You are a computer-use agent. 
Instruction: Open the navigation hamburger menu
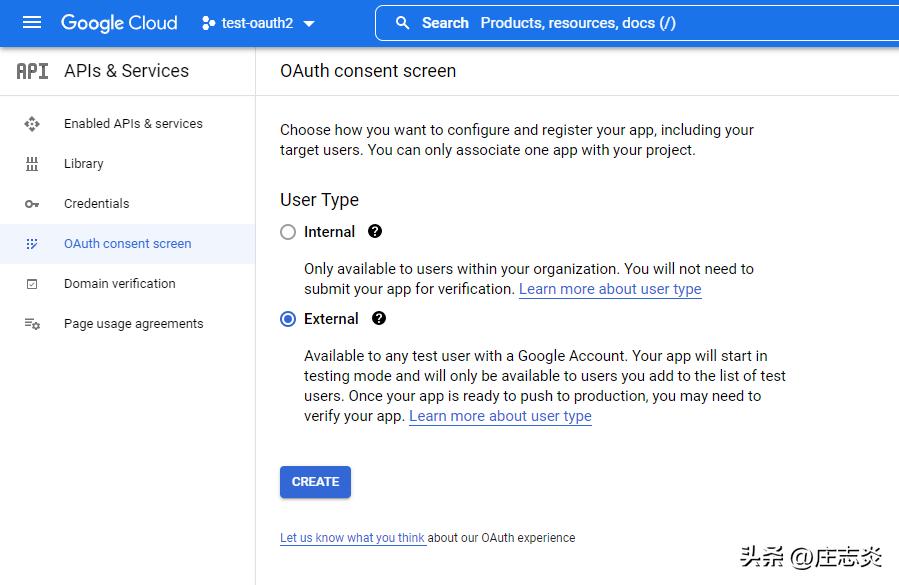tap(32, 23)
